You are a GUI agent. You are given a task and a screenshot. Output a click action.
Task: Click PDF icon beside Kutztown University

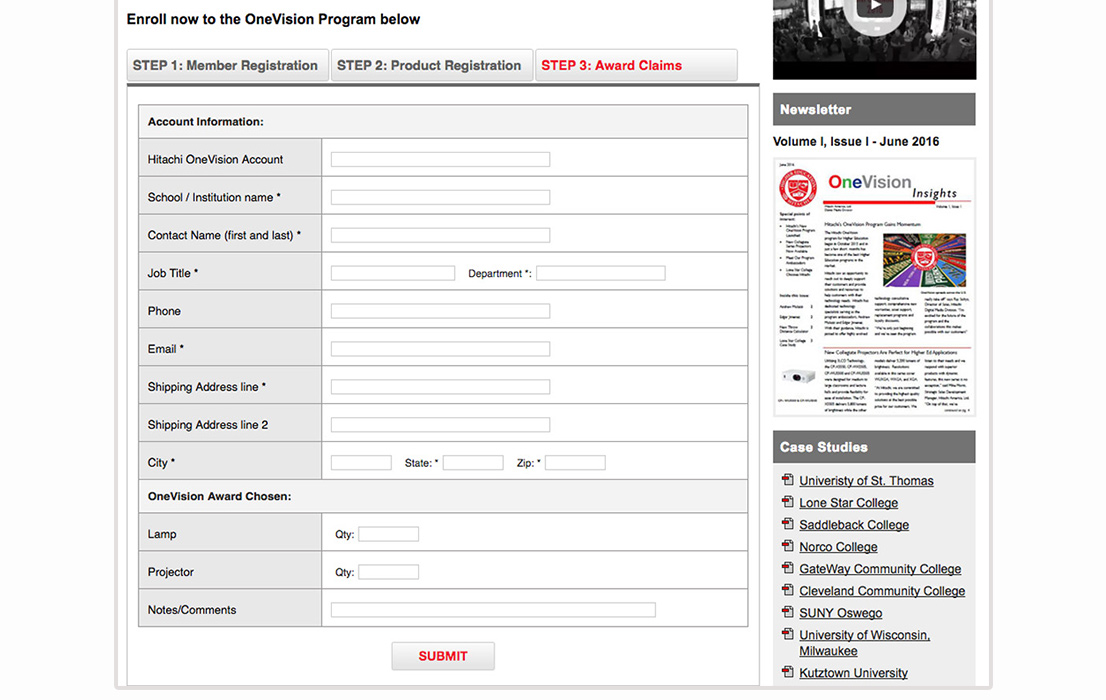click(x=788, y=672)
